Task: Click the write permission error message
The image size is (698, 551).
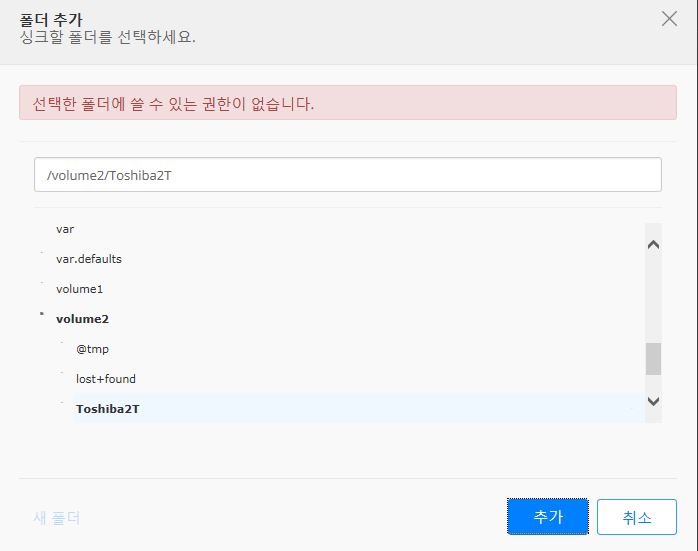Action: pyautogui.click(x=348, y=103)
